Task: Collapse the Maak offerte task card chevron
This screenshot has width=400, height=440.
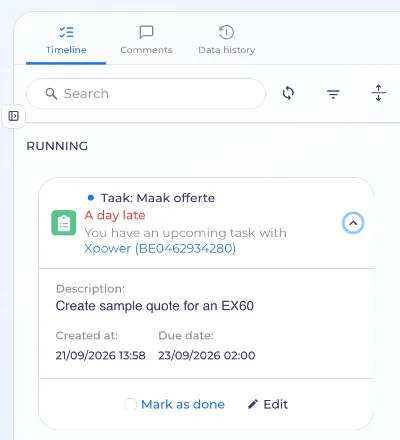Action: [353, 223]
